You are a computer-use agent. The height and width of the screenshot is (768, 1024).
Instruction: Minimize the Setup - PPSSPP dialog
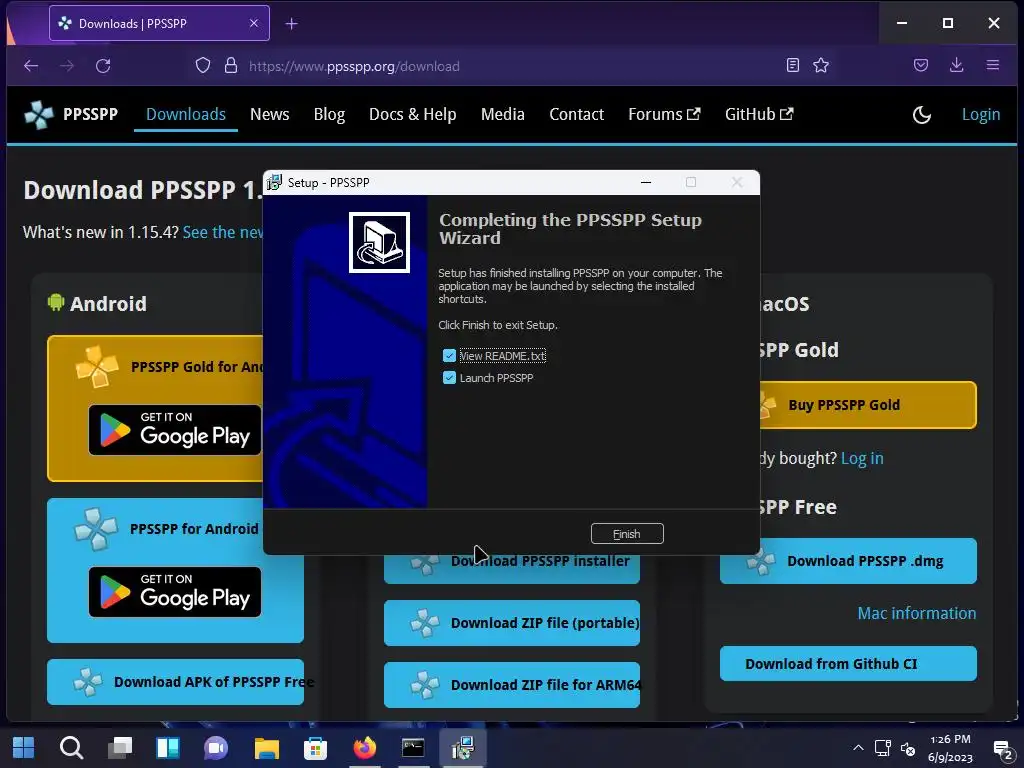[x=646, y=182]
